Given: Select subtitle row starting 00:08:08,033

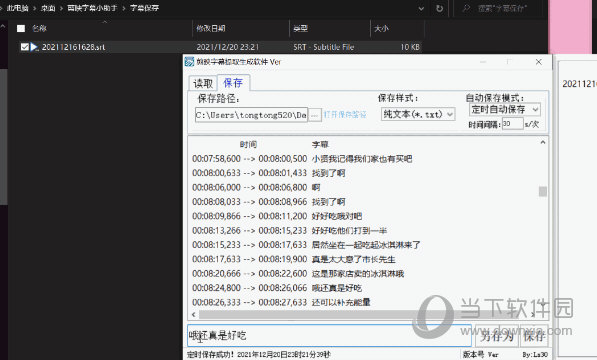Looking at the screenshot, I should tap(269, 202).
